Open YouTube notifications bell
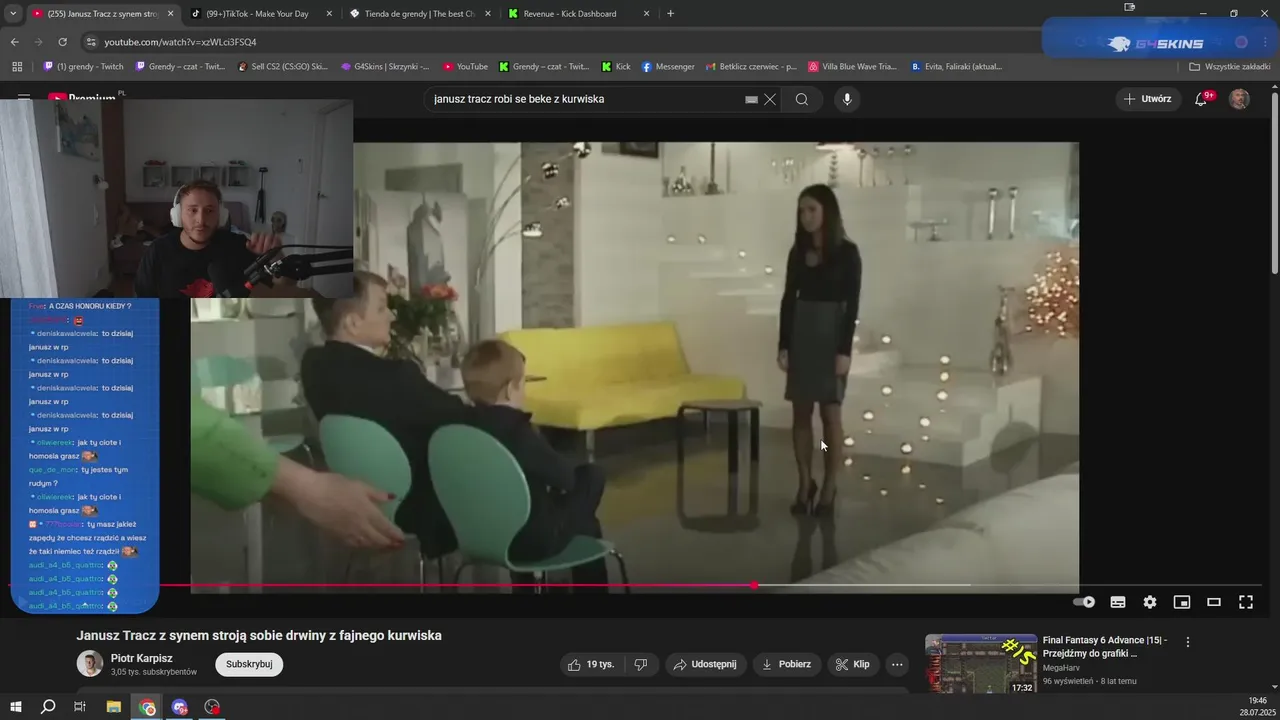 (1203, 99)
